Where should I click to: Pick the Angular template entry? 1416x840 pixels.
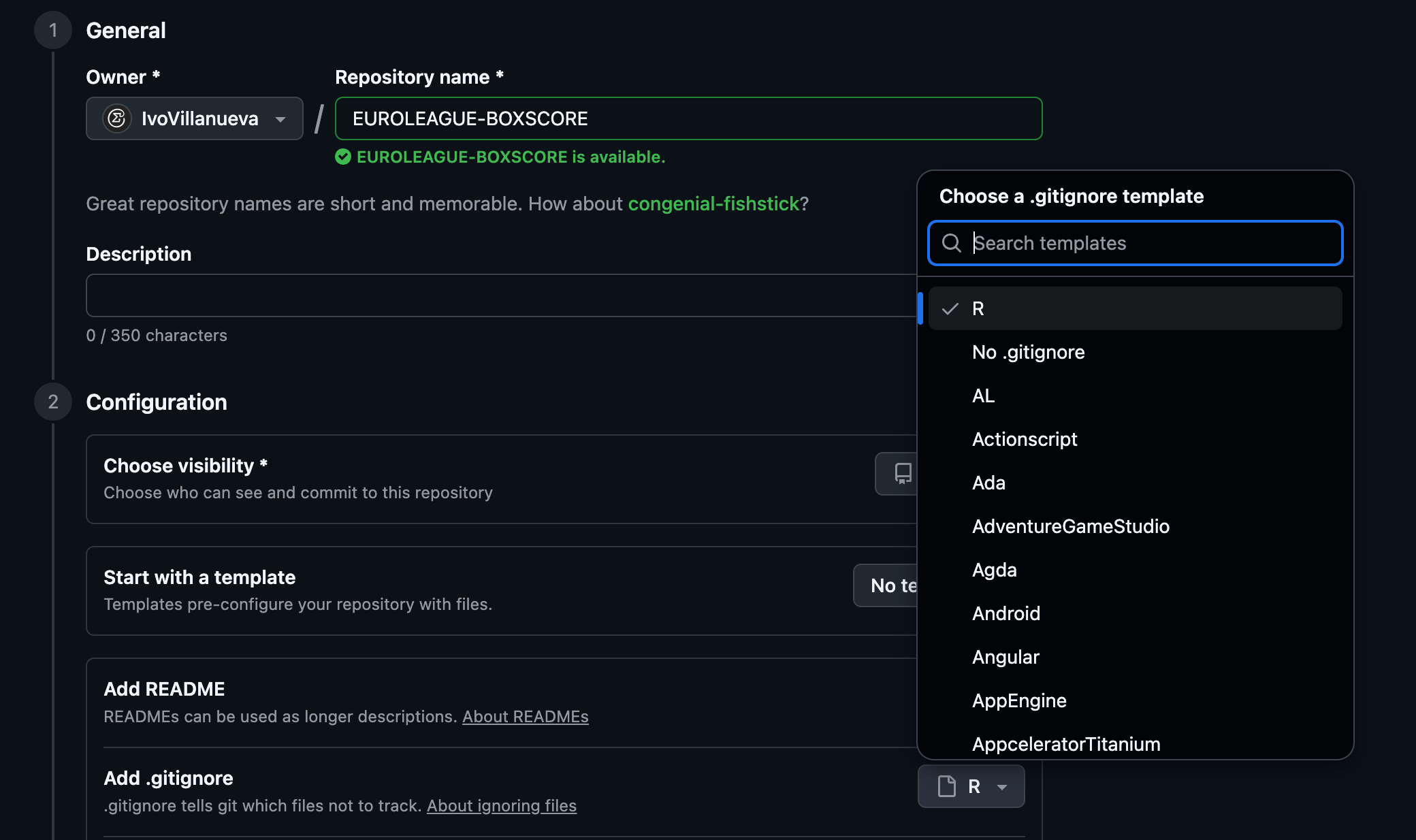point(1005,658)
